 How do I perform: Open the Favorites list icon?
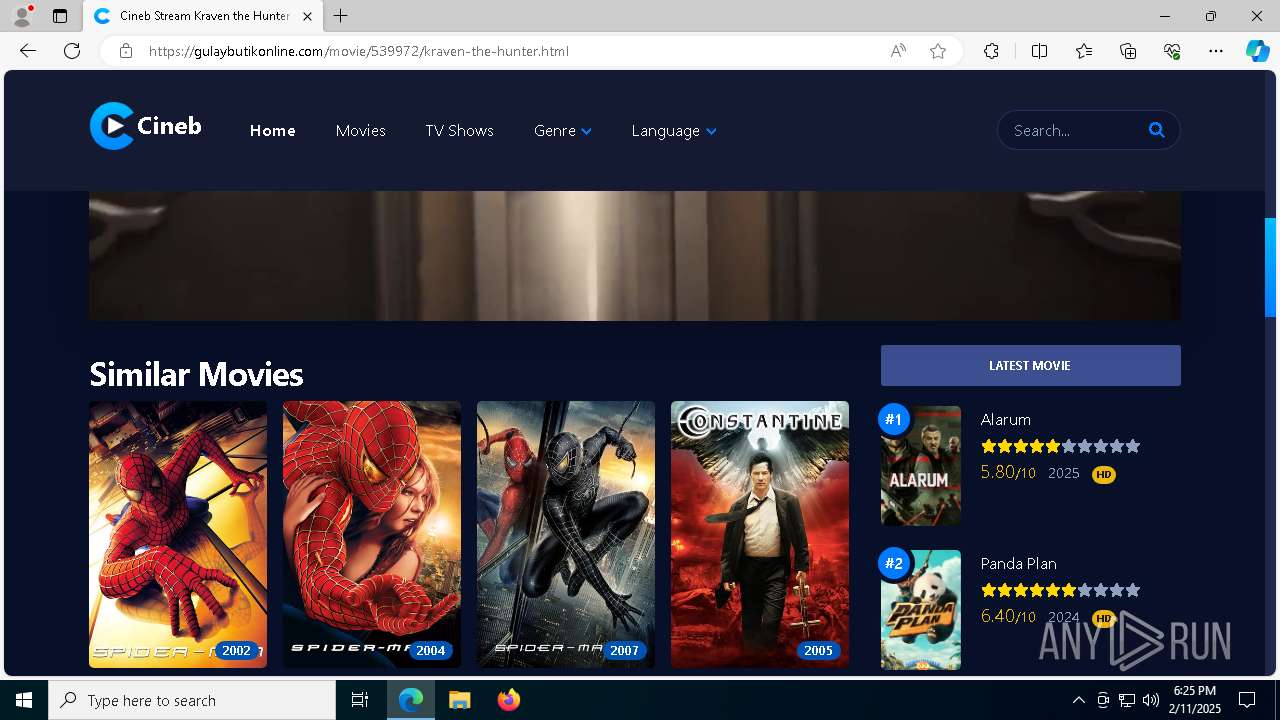(x=1084, y=51)
